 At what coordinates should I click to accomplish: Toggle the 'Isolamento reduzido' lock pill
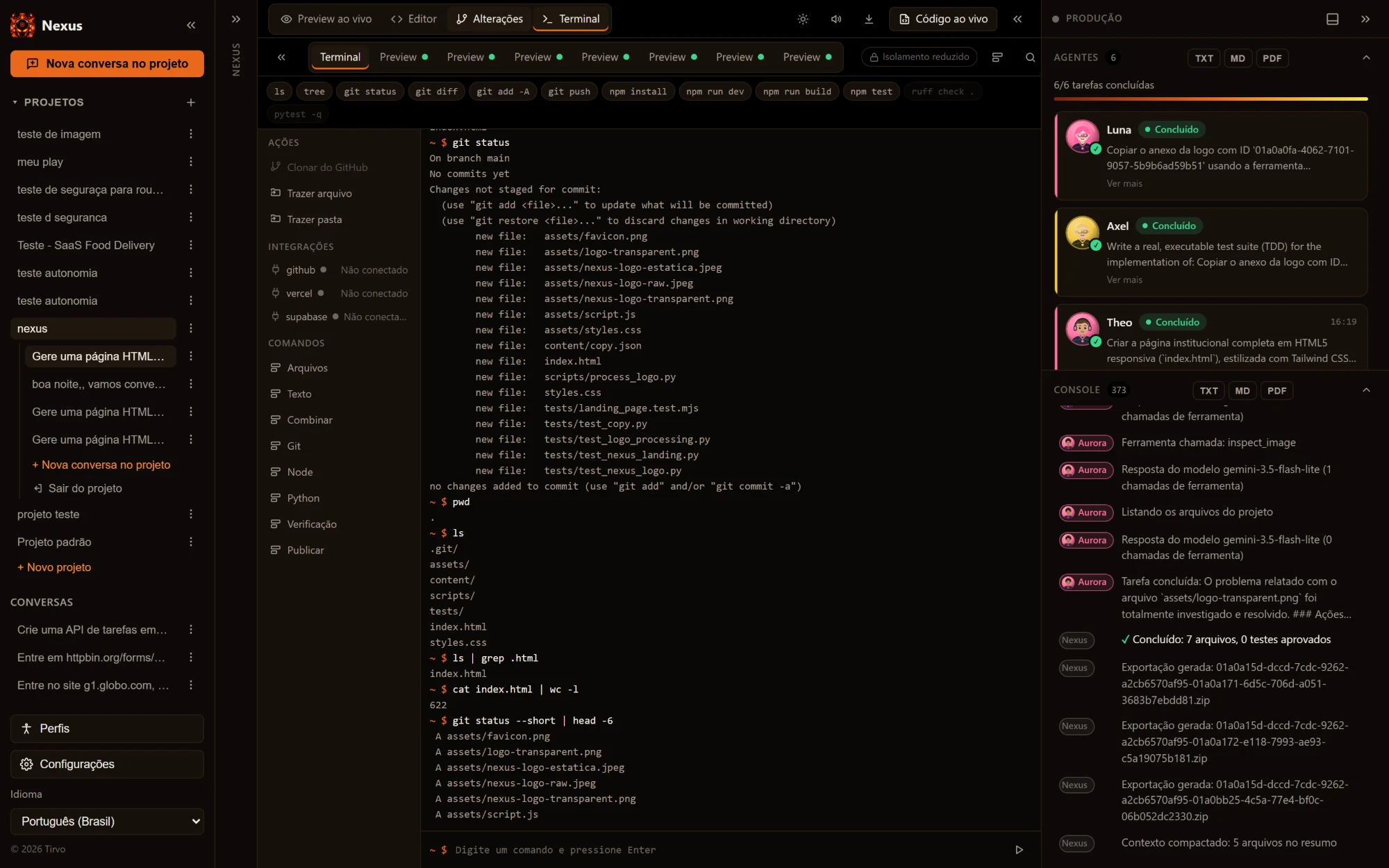[919, 57]
